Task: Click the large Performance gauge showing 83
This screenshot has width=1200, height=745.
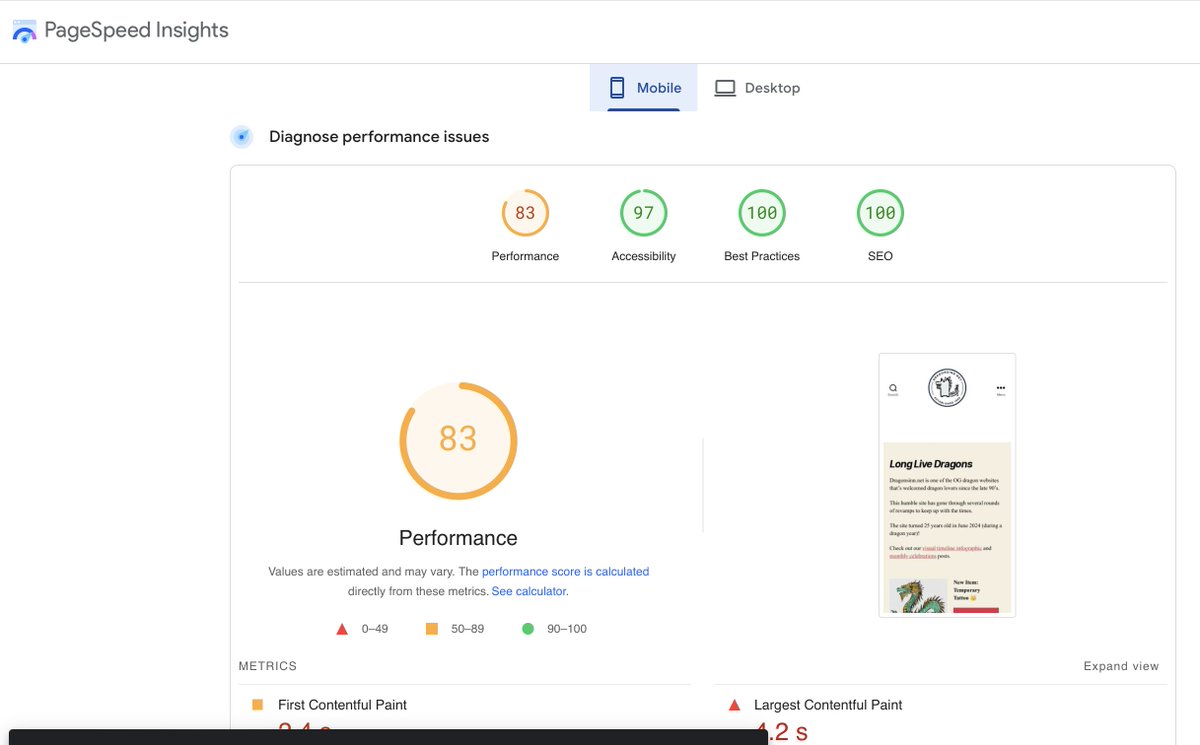Action: point(458,440)
